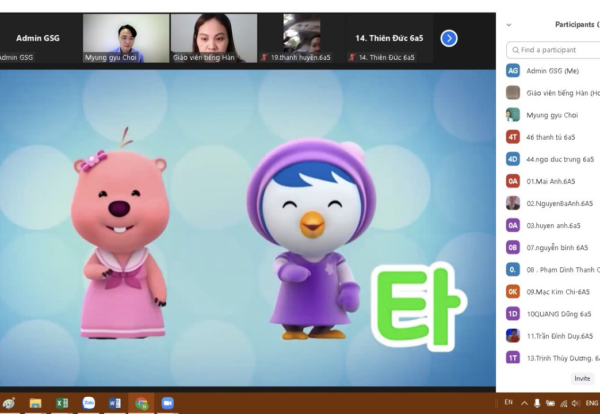
Task: Select 14. Thiên Đức 6a5 video tile
Action: 388,38
